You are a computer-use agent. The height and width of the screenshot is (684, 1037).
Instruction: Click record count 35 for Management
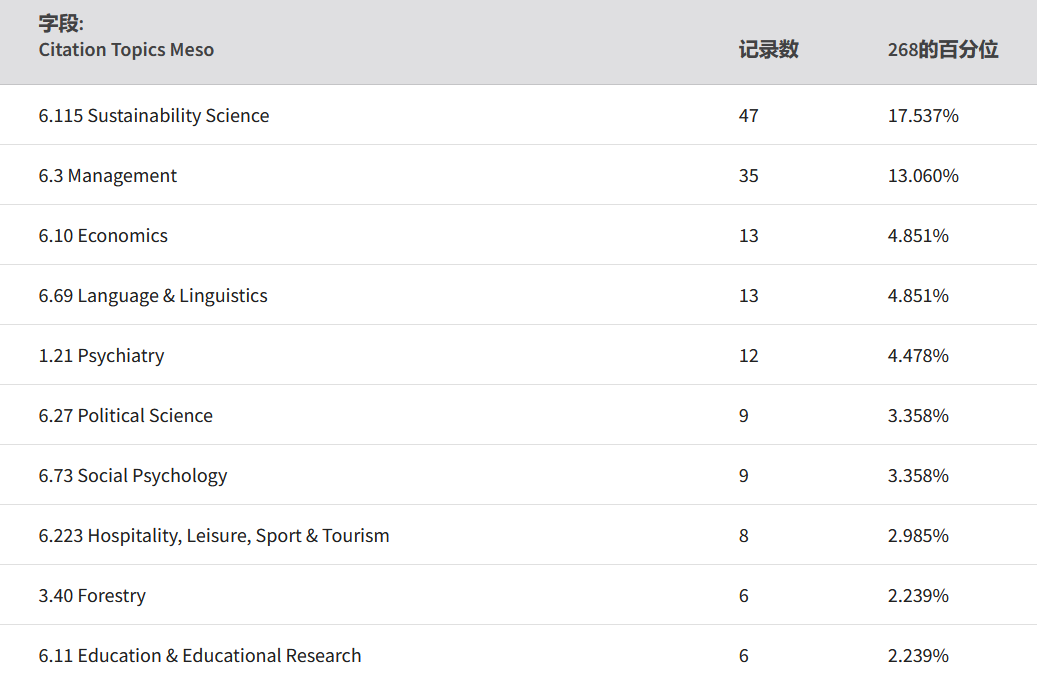click(749, 176)
